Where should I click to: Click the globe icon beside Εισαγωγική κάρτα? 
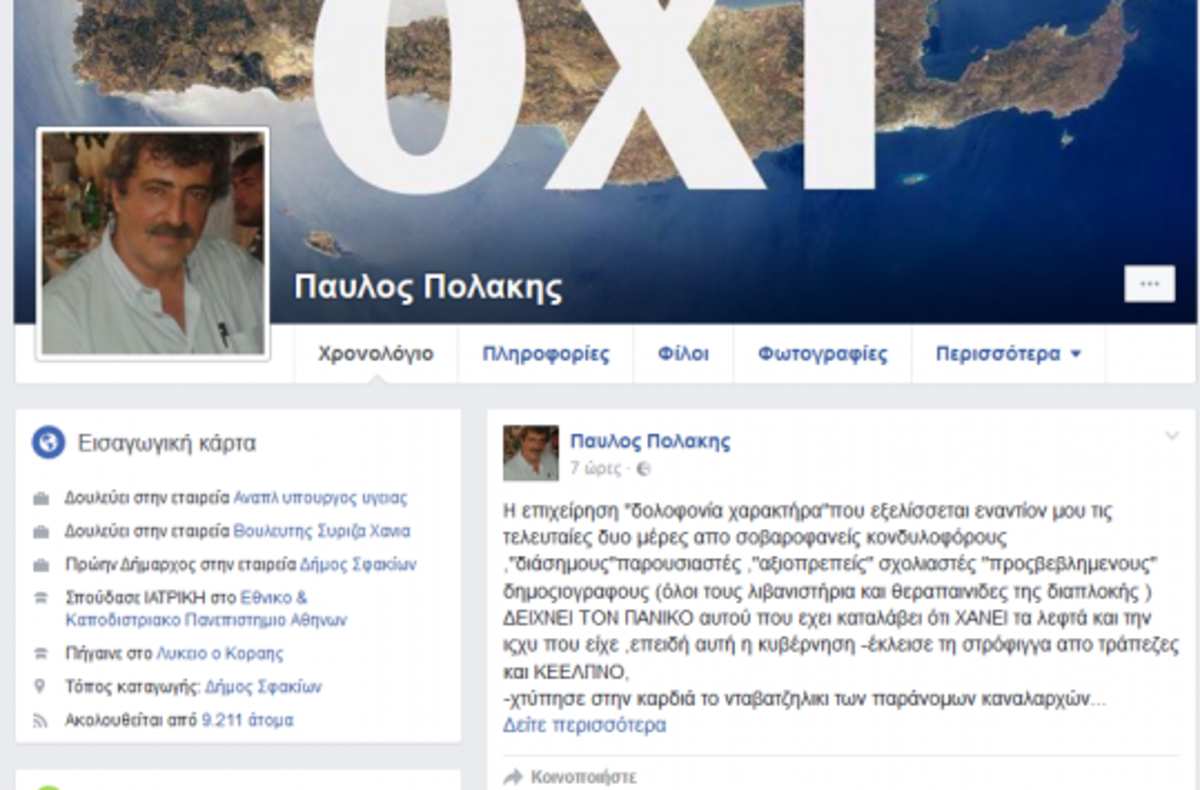[x=48, y=442]
